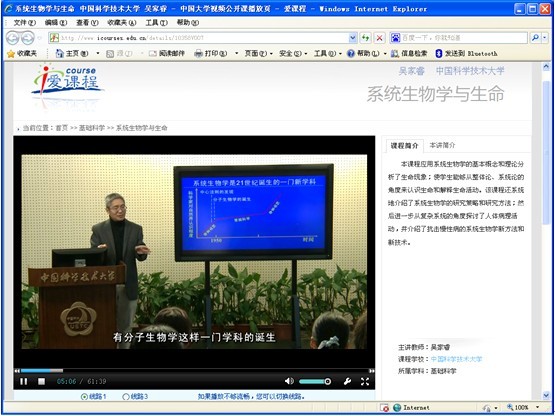Open the player settings wrench icon
The height and width of the screenshot is (416, 555).
click(x=347, y=381)
